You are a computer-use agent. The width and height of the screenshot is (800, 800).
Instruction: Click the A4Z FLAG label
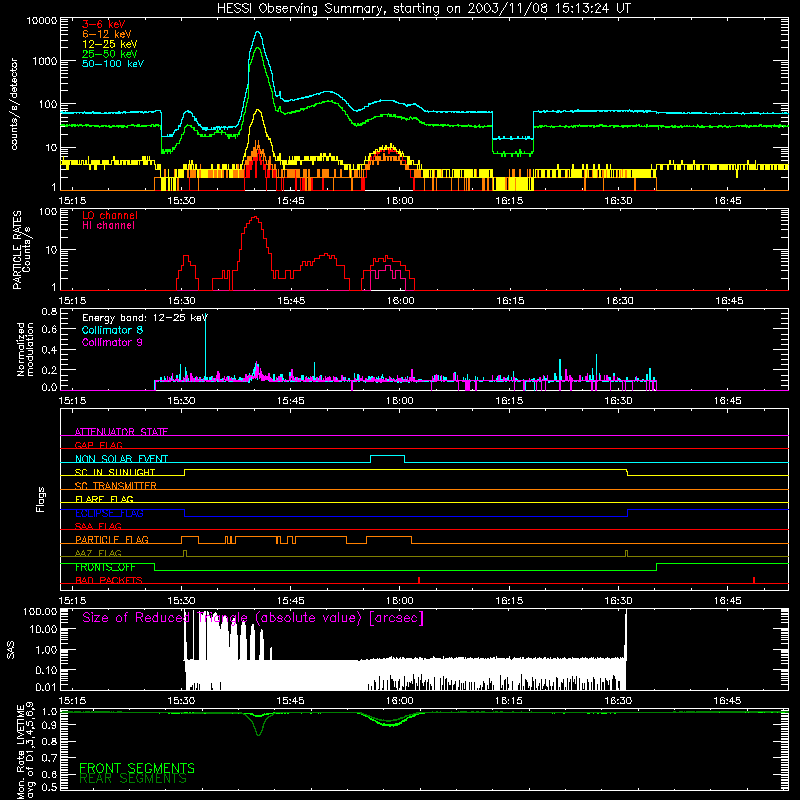pos(98,553)
